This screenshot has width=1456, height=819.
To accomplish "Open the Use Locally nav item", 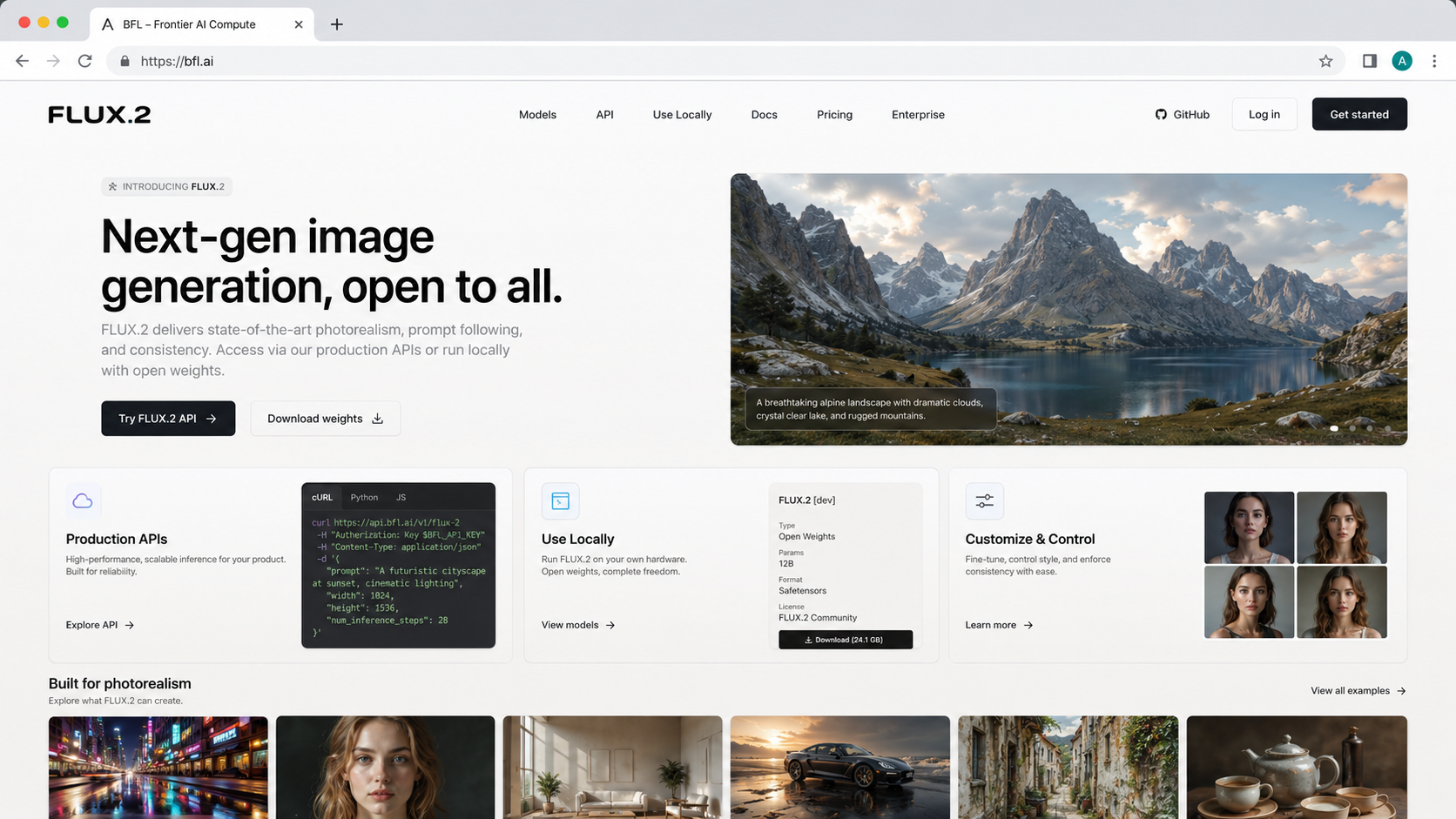I will (x=682, y=115).
